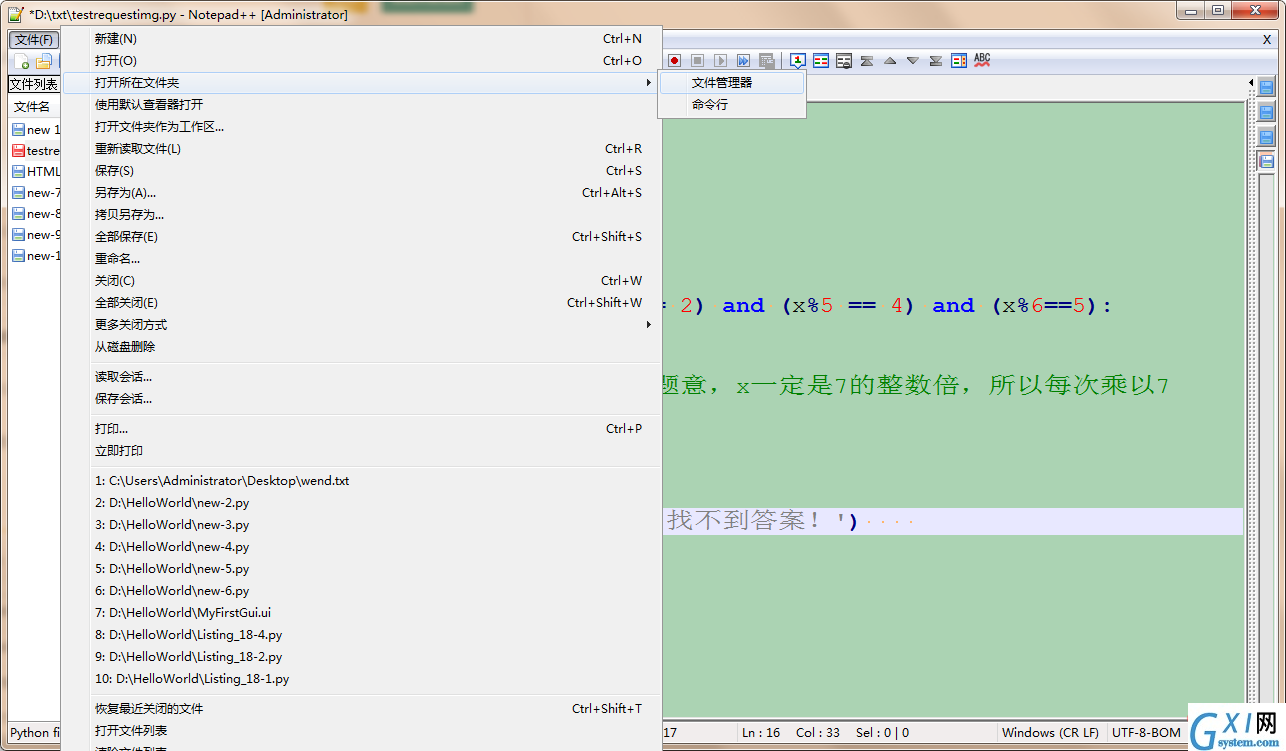1286x751 pixels.
Task: Click the Ln : 16 status bar entry
Action: (x=760, y=733)
